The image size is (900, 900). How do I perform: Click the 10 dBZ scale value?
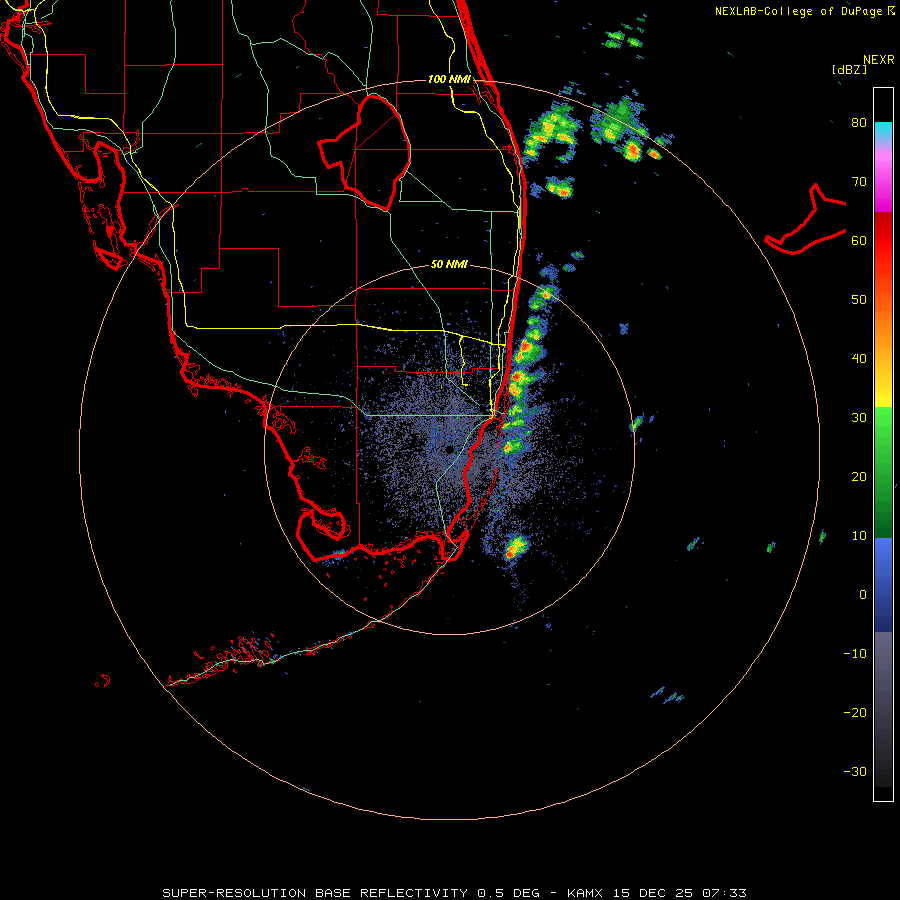859,536
